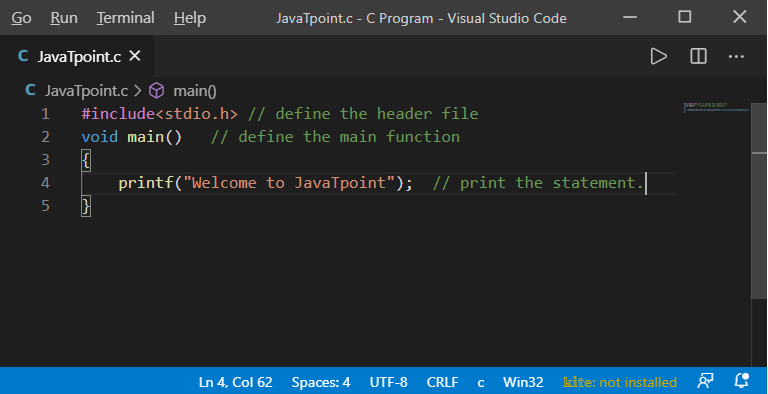
Task: Change the CRLF end-of-line sequence
Action: pyautogui.click(x=442, y=382)
